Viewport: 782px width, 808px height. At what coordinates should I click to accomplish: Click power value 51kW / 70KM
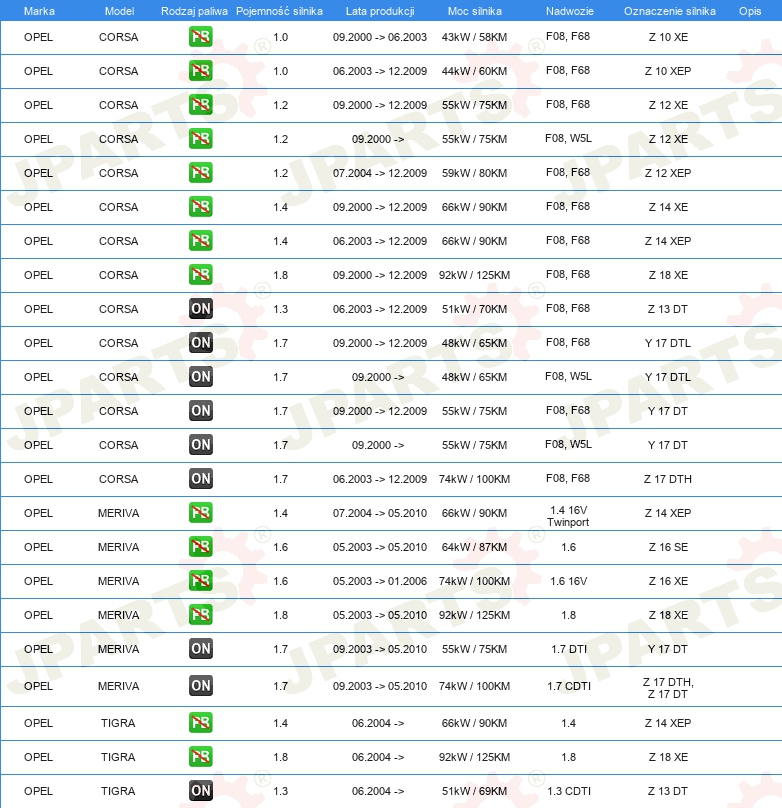(x=474, y=309)
